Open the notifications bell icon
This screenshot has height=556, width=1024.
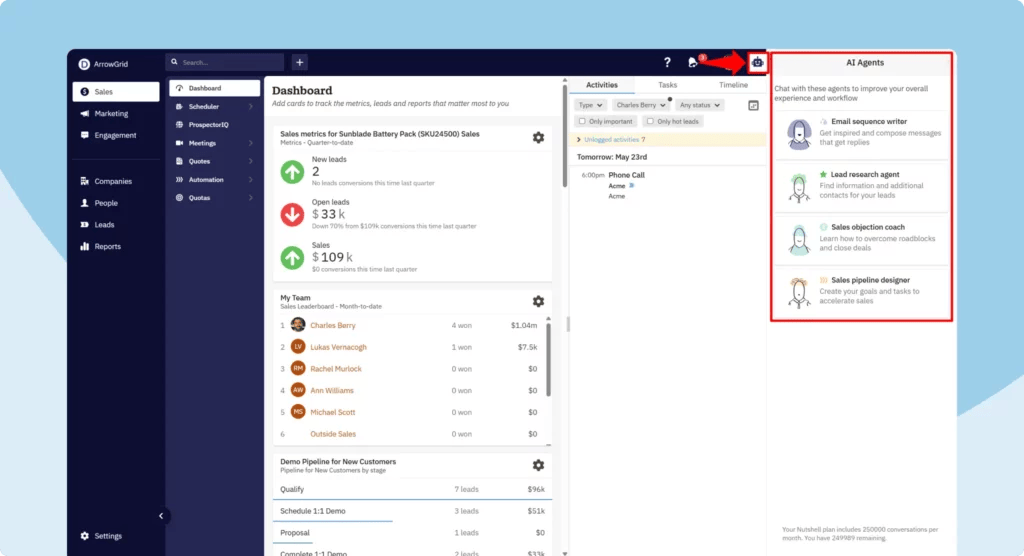693,62
